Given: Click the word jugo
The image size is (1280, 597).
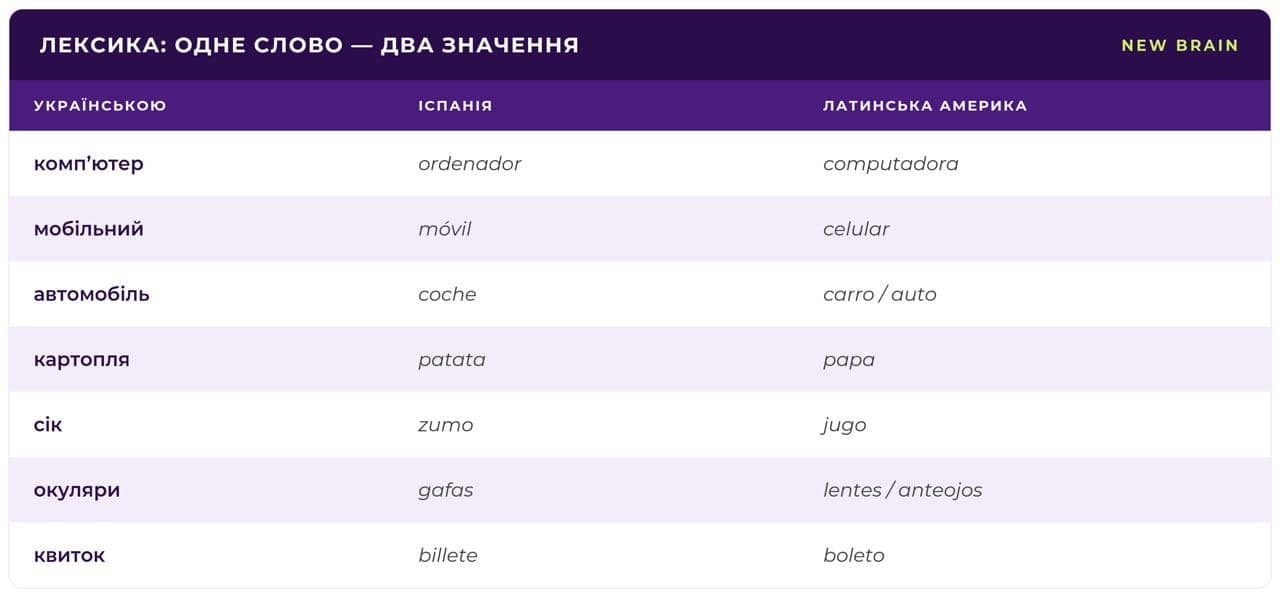Looking at the screenshot, I should pyautogui.click(x=845, y=426).
